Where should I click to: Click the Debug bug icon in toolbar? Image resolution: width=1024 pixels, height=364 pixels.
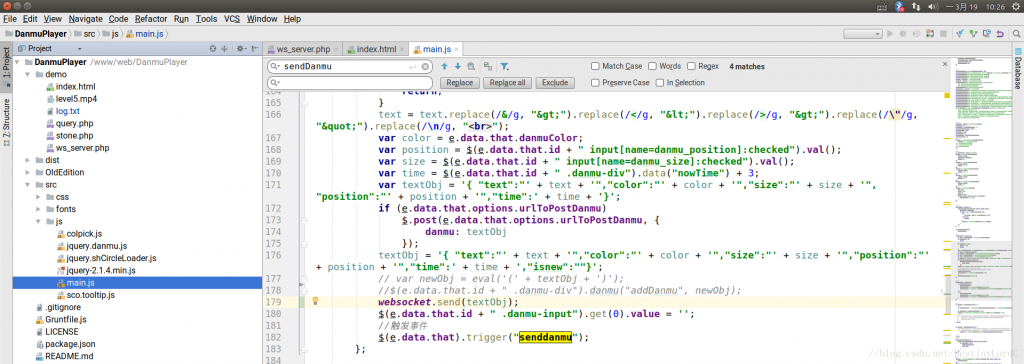pyautogui.click(x=903, y=33)
